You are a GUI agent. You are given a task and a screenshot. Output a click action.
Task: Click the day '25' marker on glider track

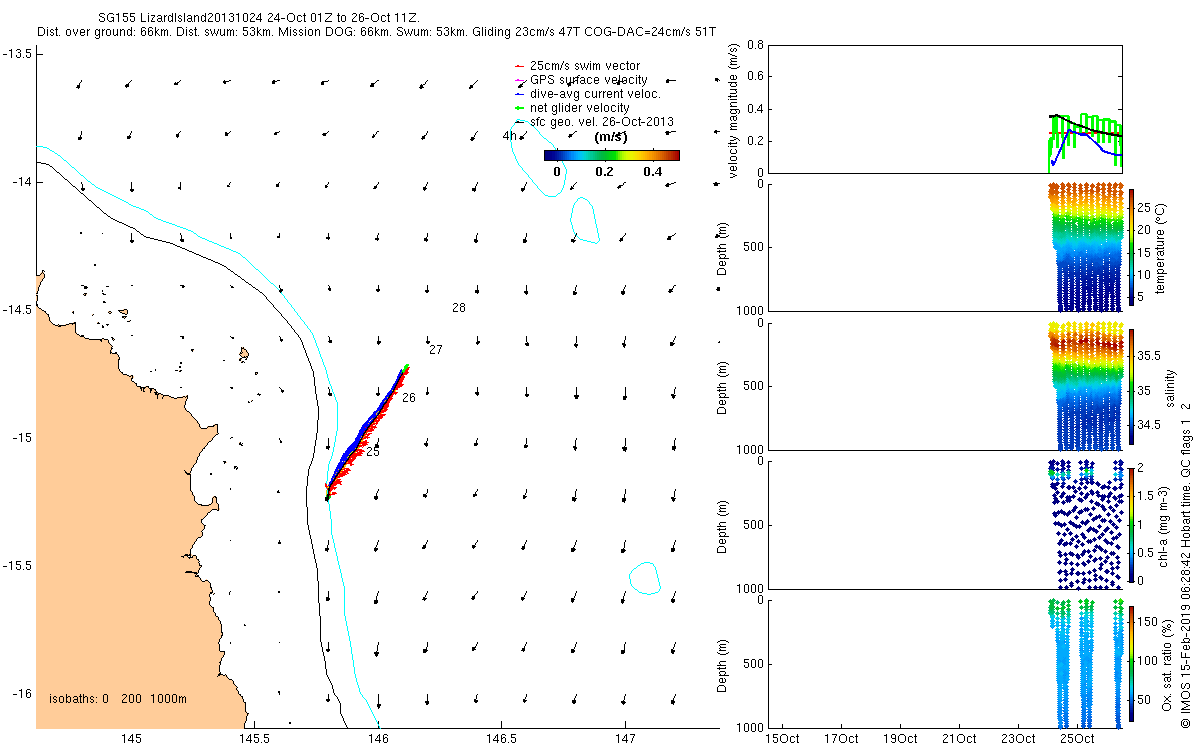(x=373, y=452)
